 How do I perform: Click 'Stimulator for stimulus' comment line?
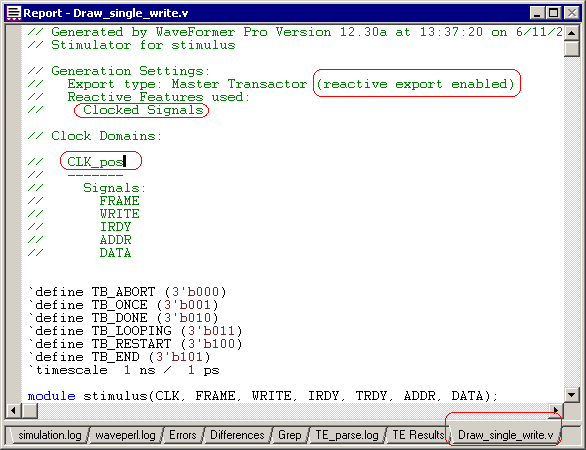coord(131,45)
